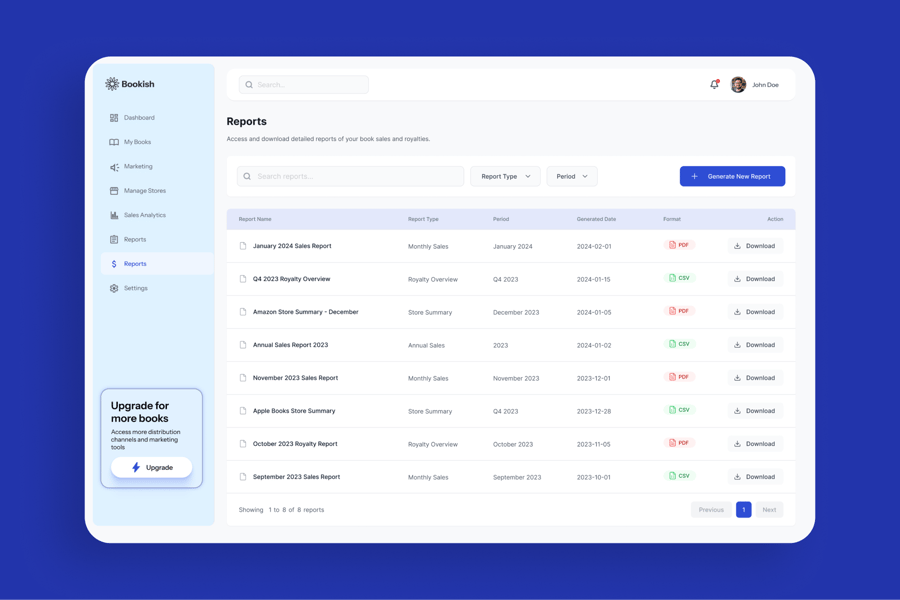900x600 pixels.
Task: Click the Upgrade button in sidebar card
Action: click(152, 467)
